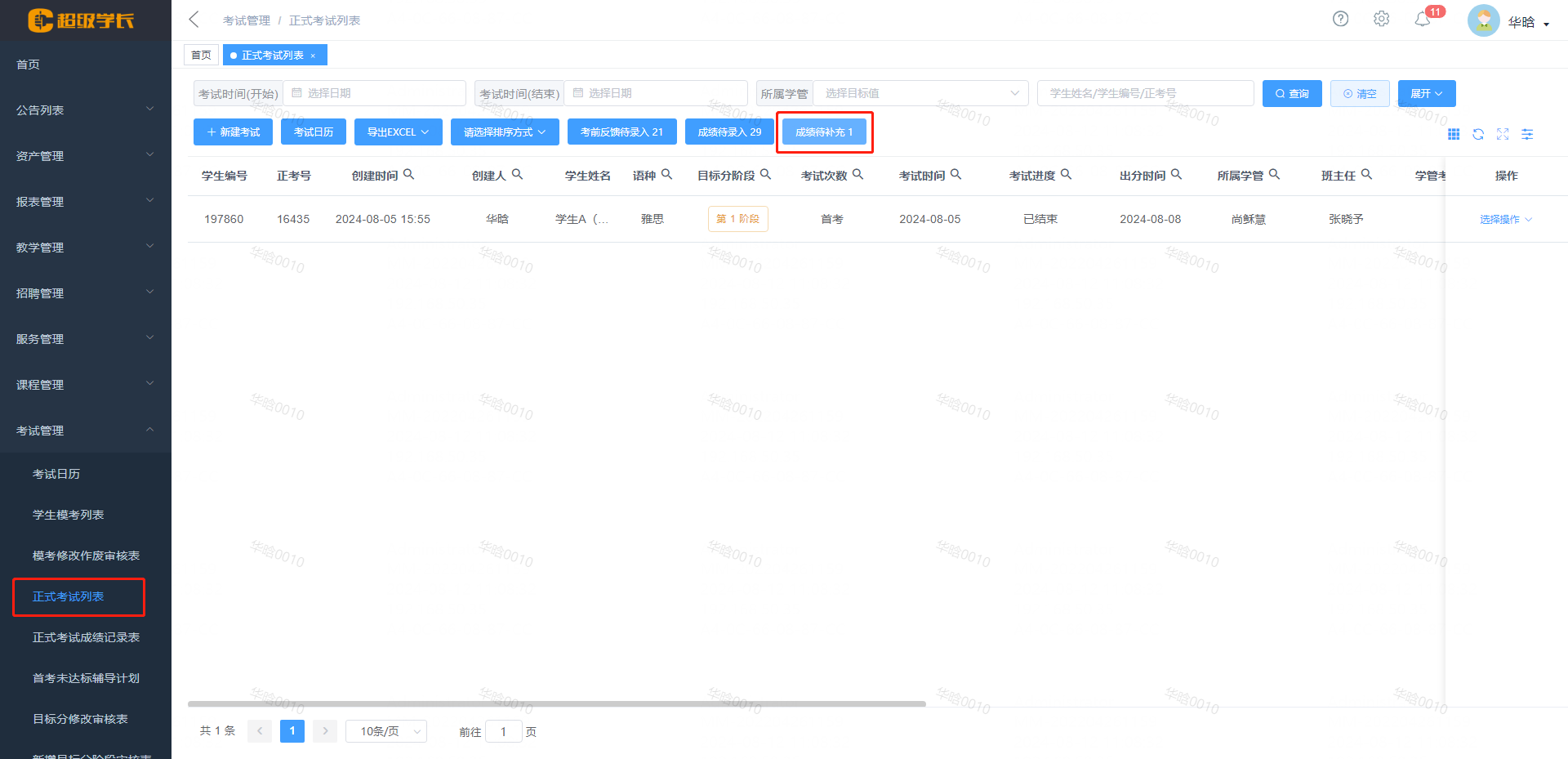Refresh the exam list table
This screenshot has width=1568, height=759.
[1478, 134]
